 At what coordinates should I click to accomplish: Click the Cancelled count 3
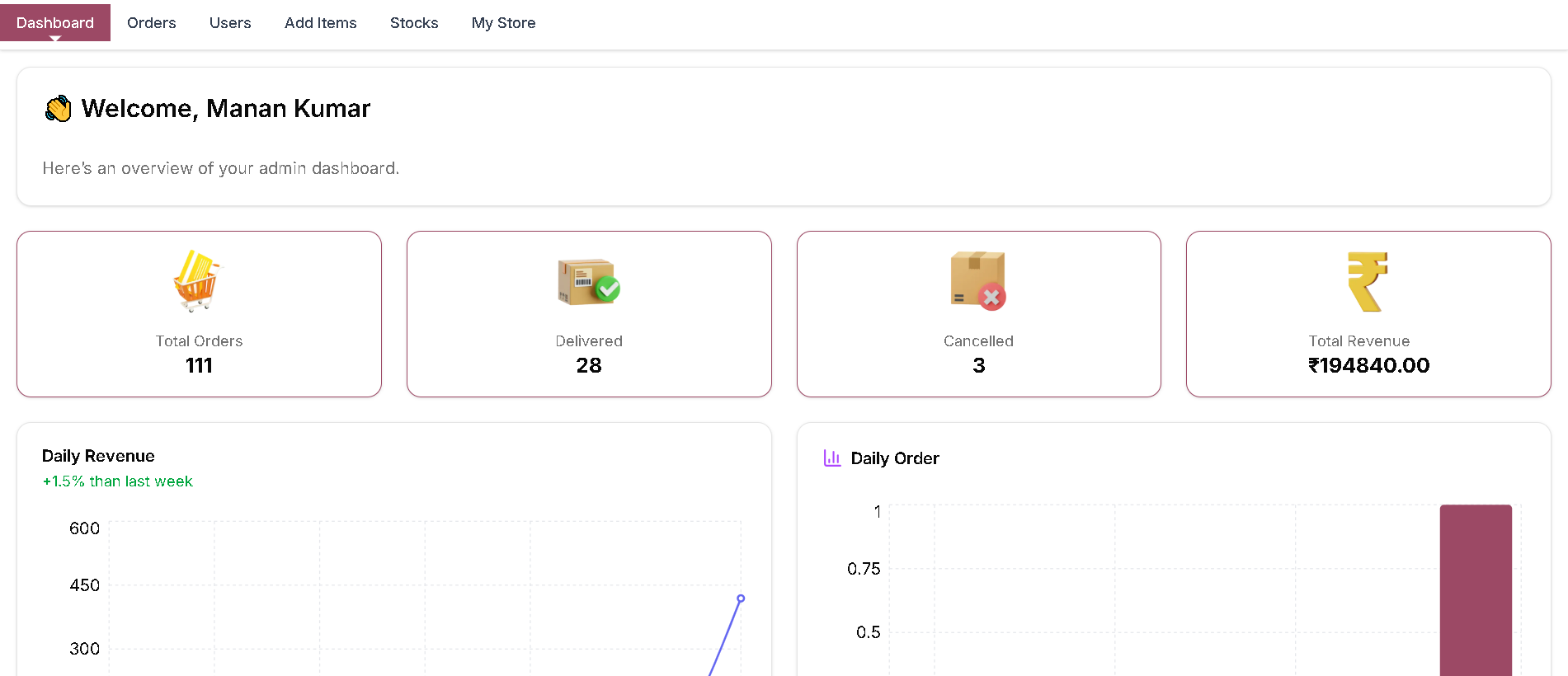click(979, 365)
